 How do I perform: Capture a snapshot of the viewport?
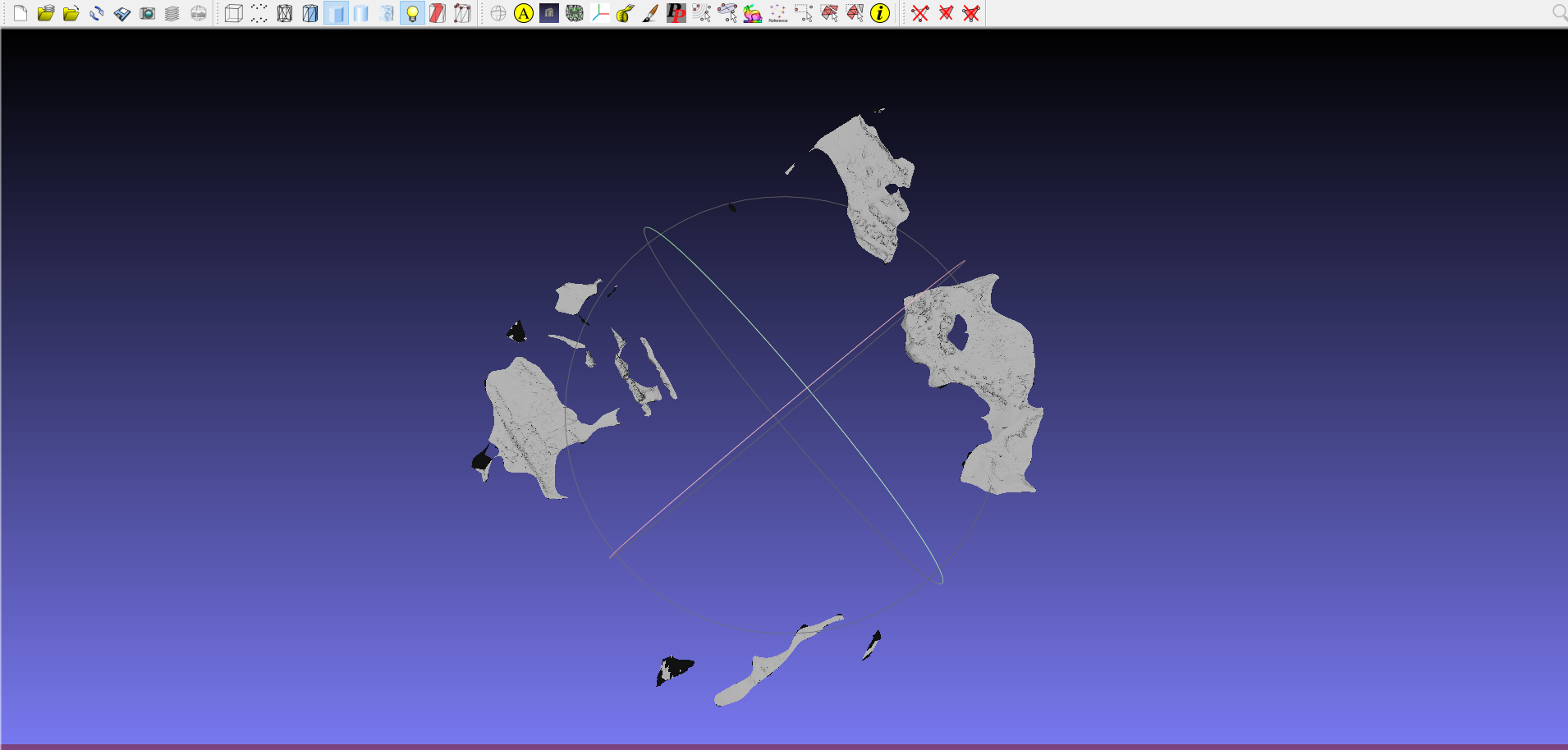click(x=149, y=14)
